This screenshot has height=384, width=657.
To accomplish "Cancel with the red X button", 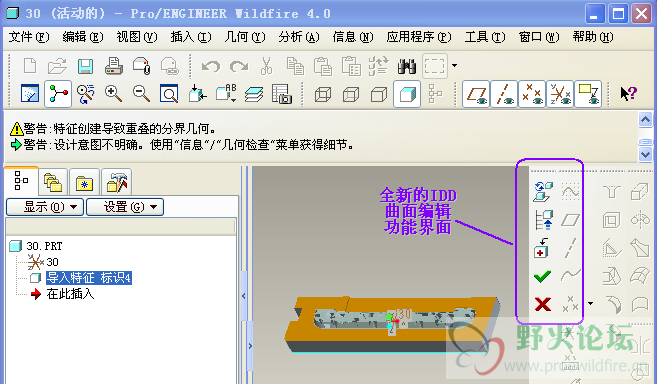I will (x=543, y=304).
